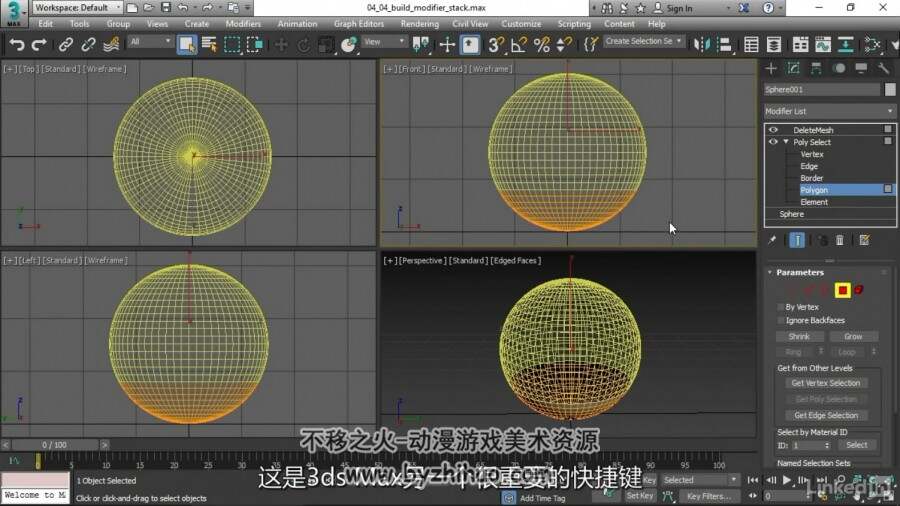This screenshot has height=506, width=900.
Task: Click the Play Animation button
Action: click(x=787, y=480)
